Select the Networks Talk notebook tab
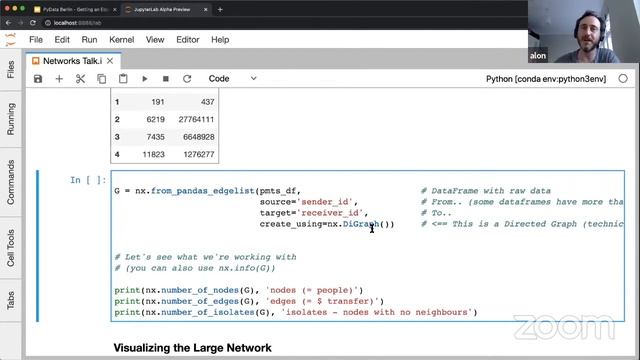 (72, 61)
